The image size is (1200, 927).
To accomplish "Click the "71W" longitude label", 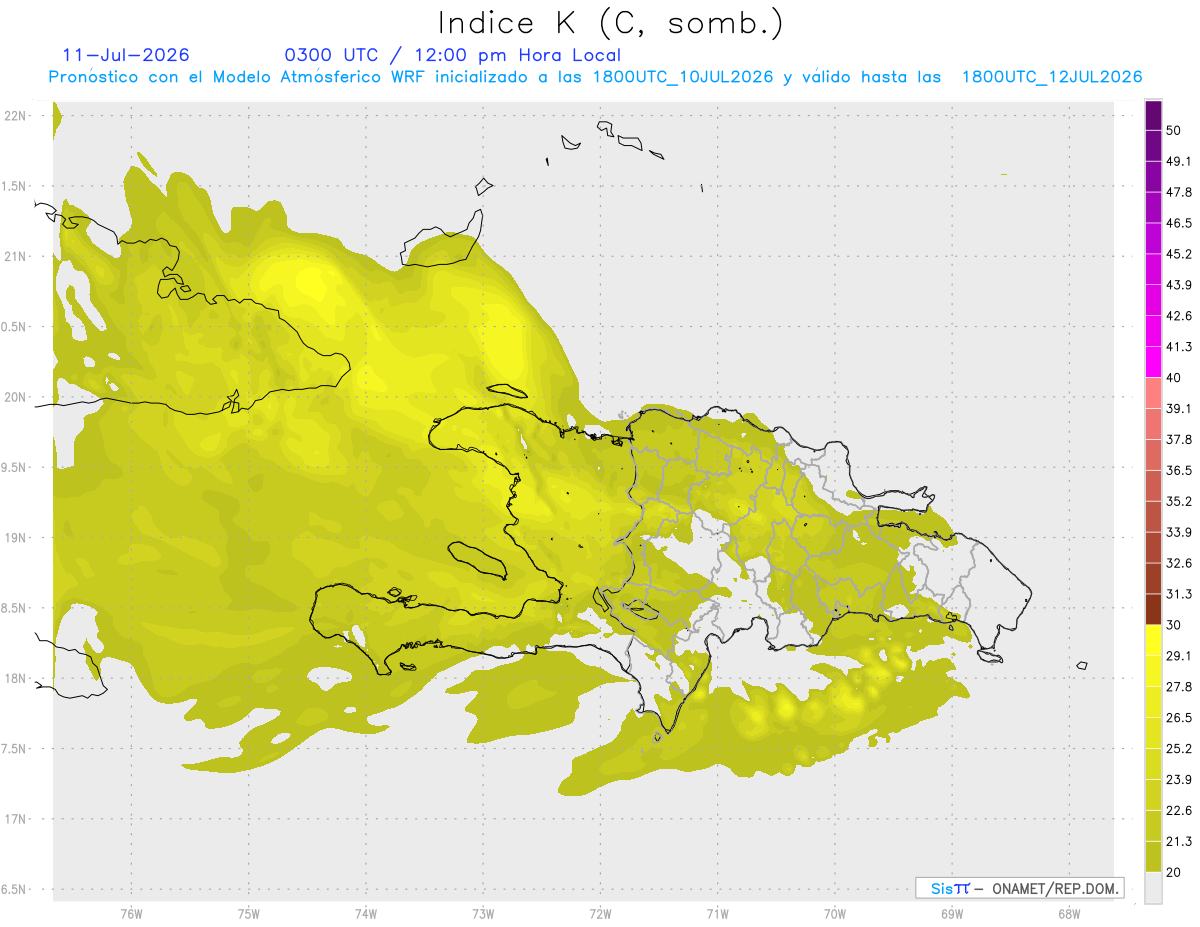I will pyautogui.click(x=717, y=913).
